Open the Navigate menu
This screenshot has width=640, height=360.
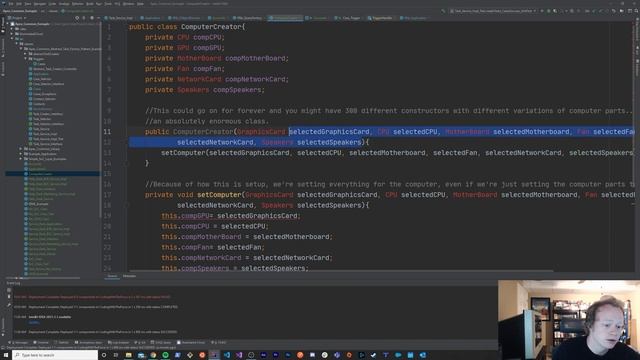click(40, 4)
